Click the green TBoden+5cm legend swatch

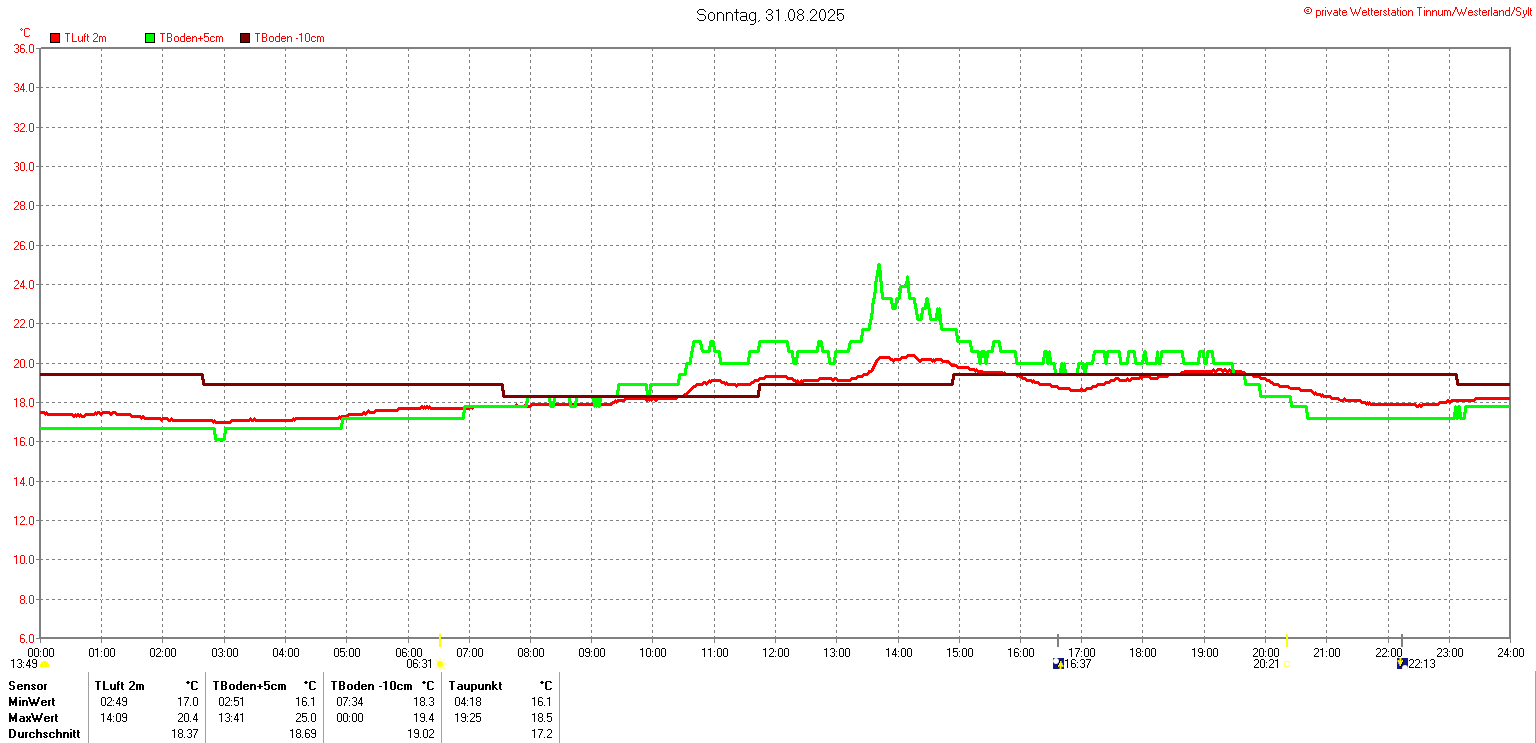151,38
